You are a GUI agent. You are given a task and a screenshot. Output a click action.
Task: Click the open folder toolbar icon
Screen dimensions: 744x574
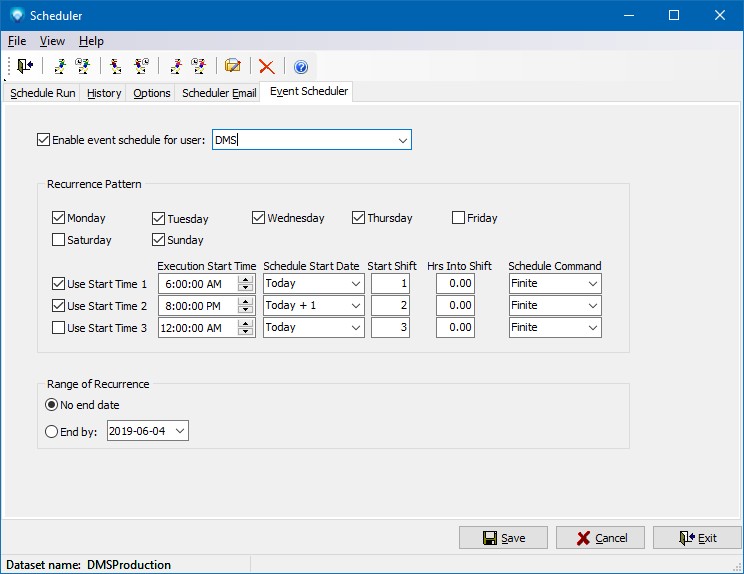point(233,66)
